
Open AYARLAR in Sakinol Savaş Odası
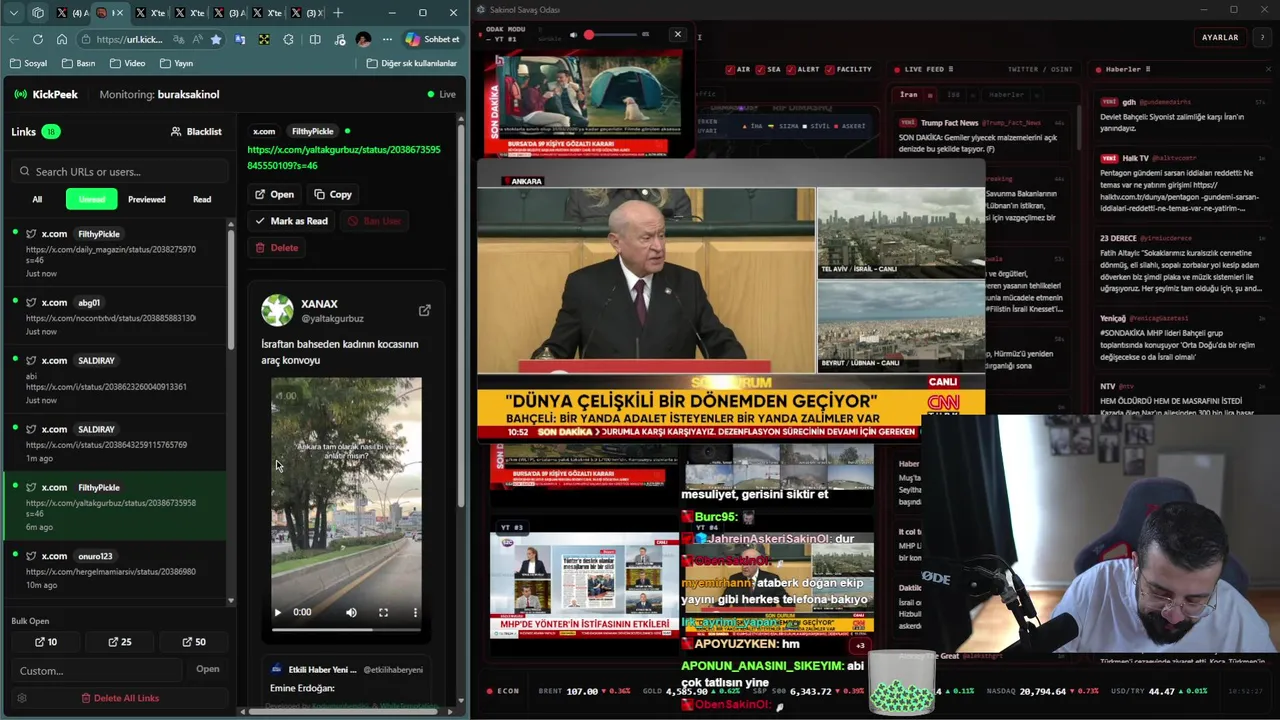(x=1220, y=37)
